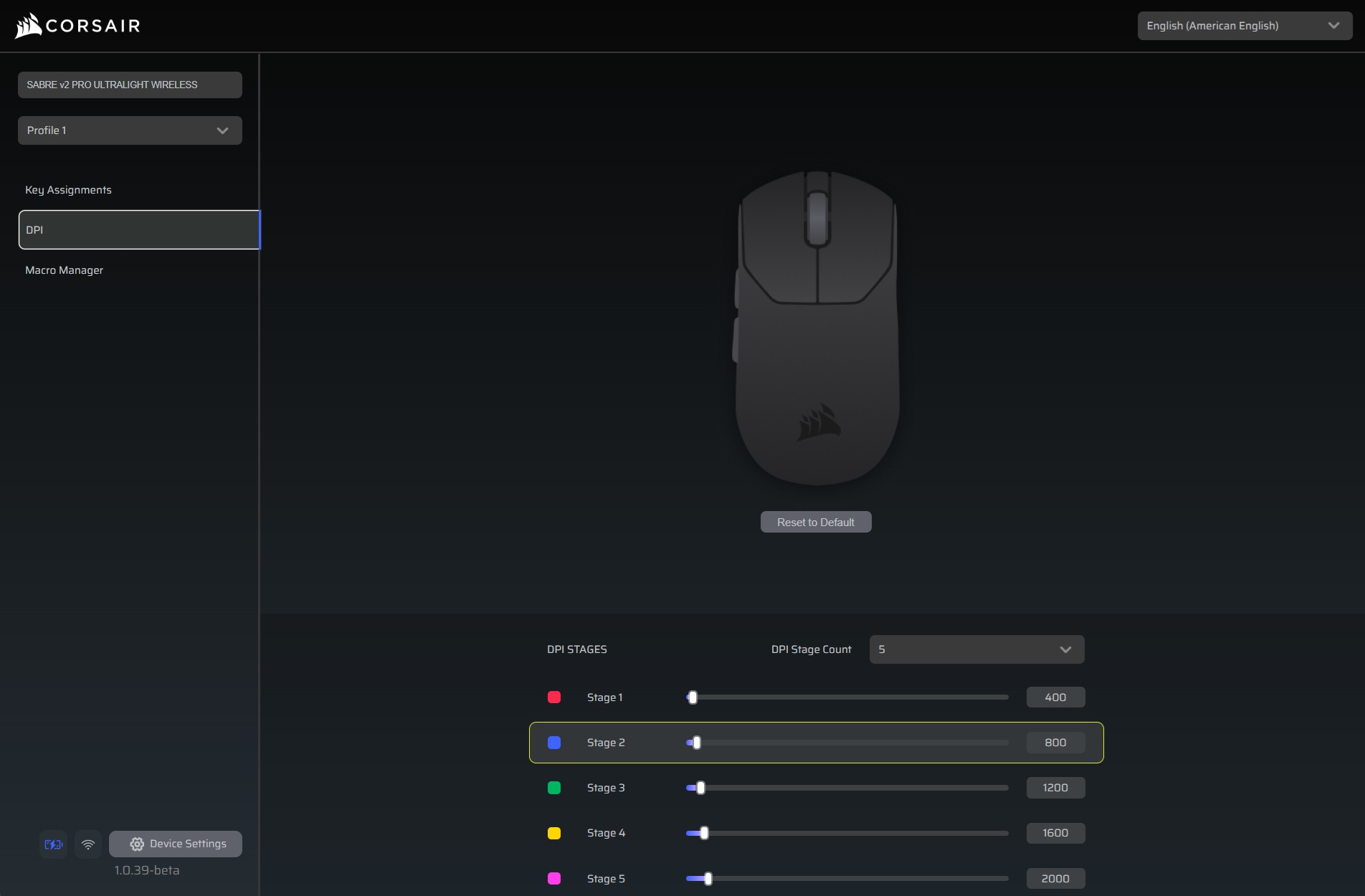Go to Macro Manager

pyautogui.click(x=64, y=270)
